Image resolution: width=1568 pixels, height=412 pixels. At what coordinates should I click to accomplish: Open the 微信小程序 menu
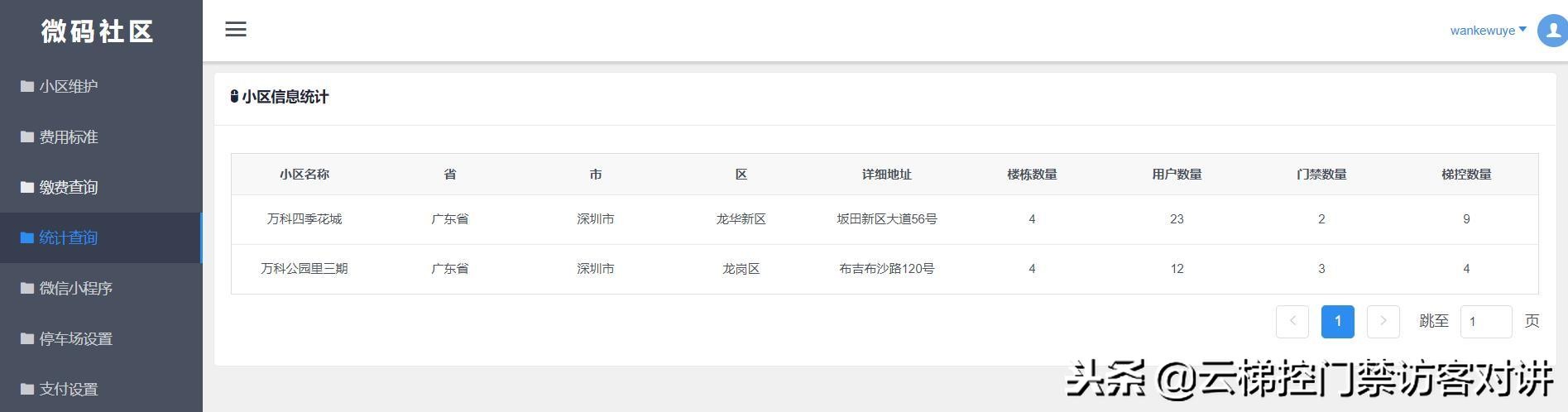101,288
